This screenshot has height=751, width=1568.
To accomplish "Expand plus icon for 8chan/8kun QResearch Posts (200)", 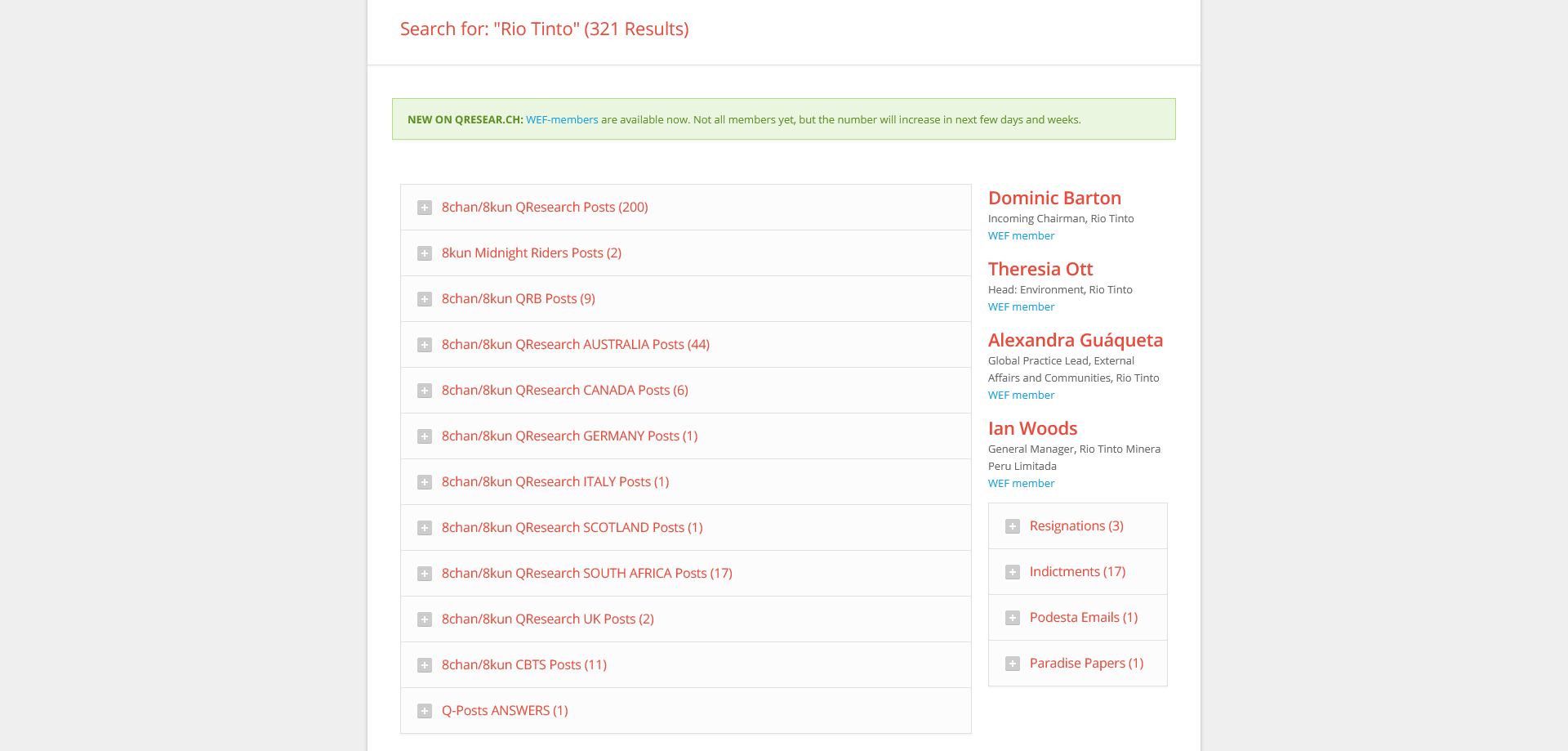I will (425, 208).
